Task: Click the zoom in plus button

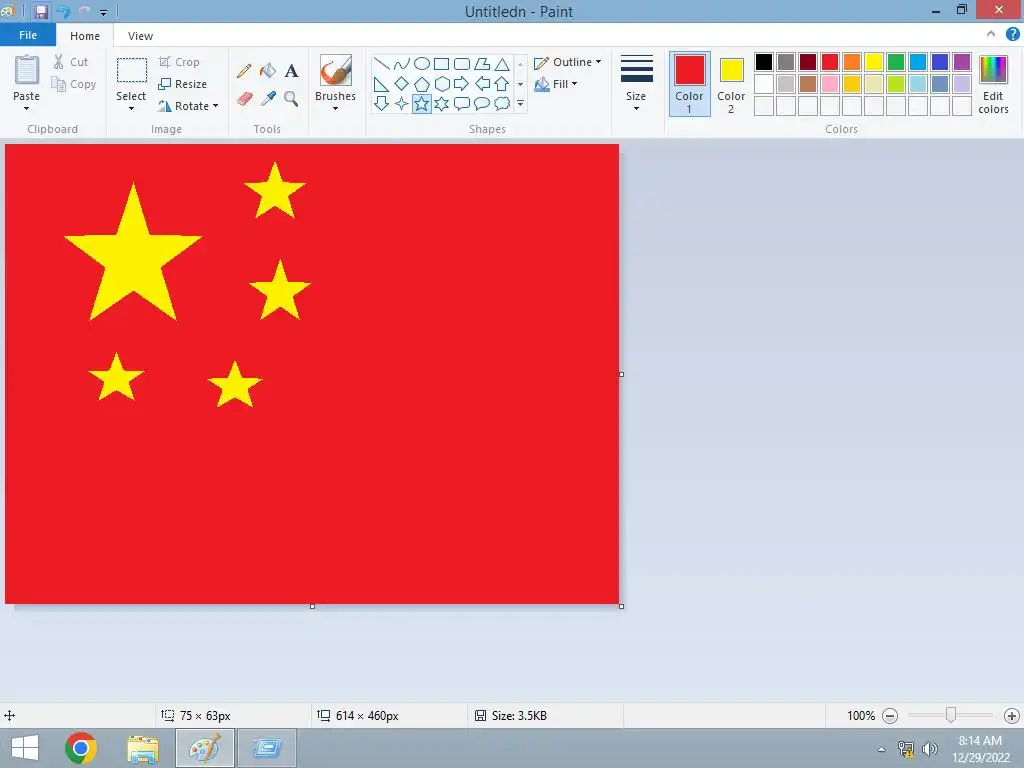Action: click(1012, 716)
